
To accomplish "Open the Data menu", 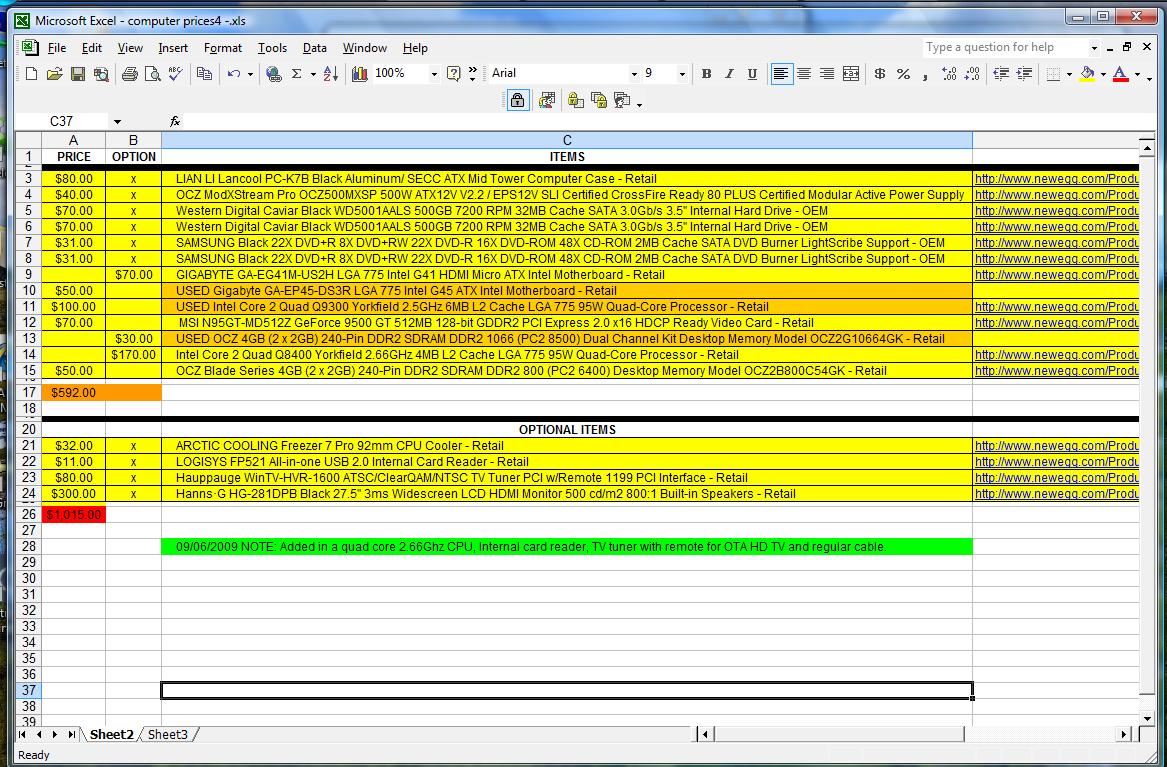I will pyautogui.click(x=315, y=48).
